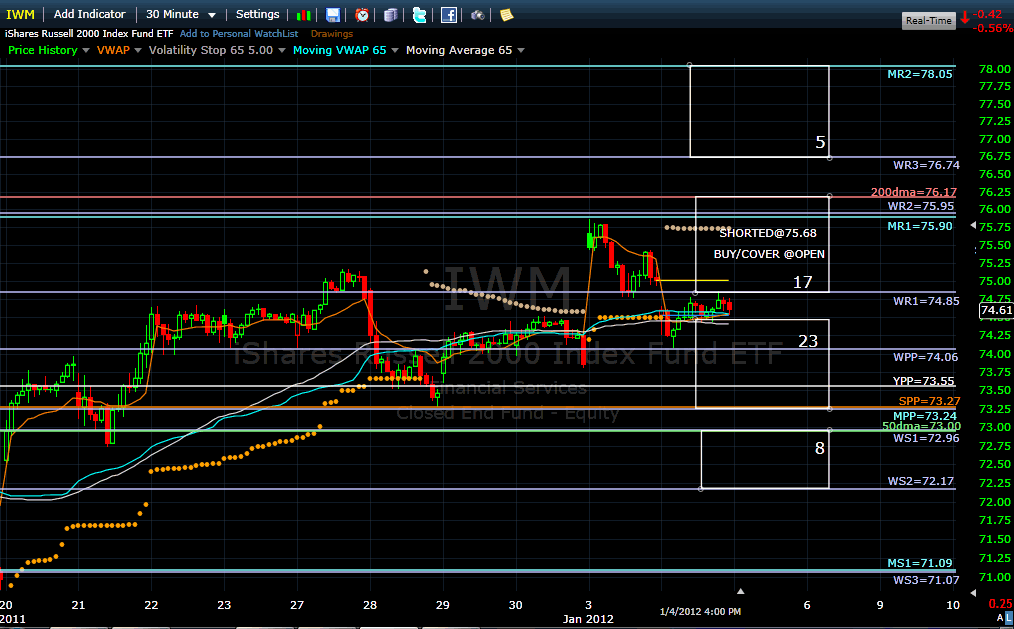Viewport: 1014px width, 629px height.
Task: Click the current price tag 74.61
Action: click(x=996, y=311)
